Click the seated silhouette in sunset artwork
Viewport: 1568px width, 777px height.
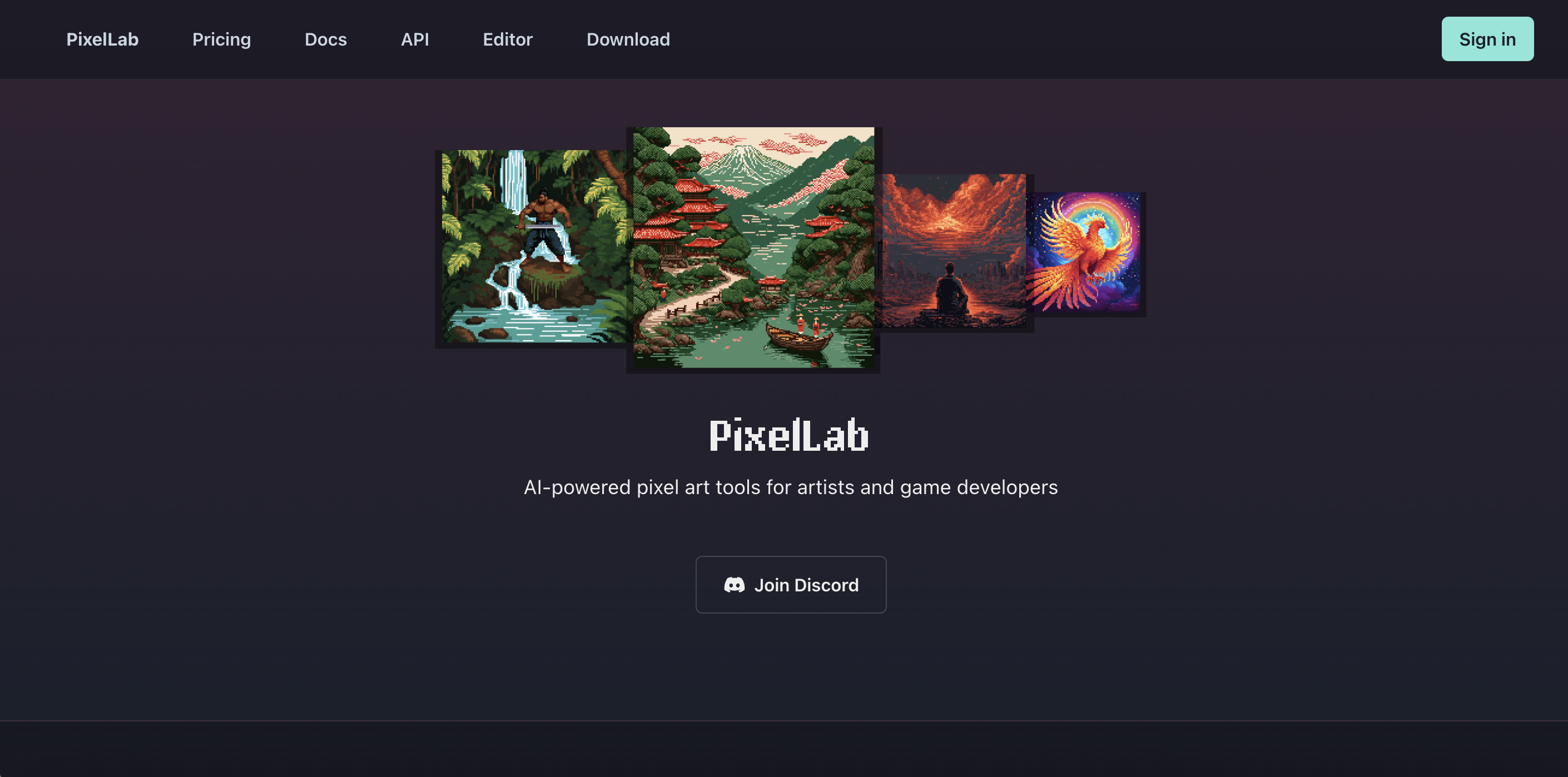[x=951, y=288]
